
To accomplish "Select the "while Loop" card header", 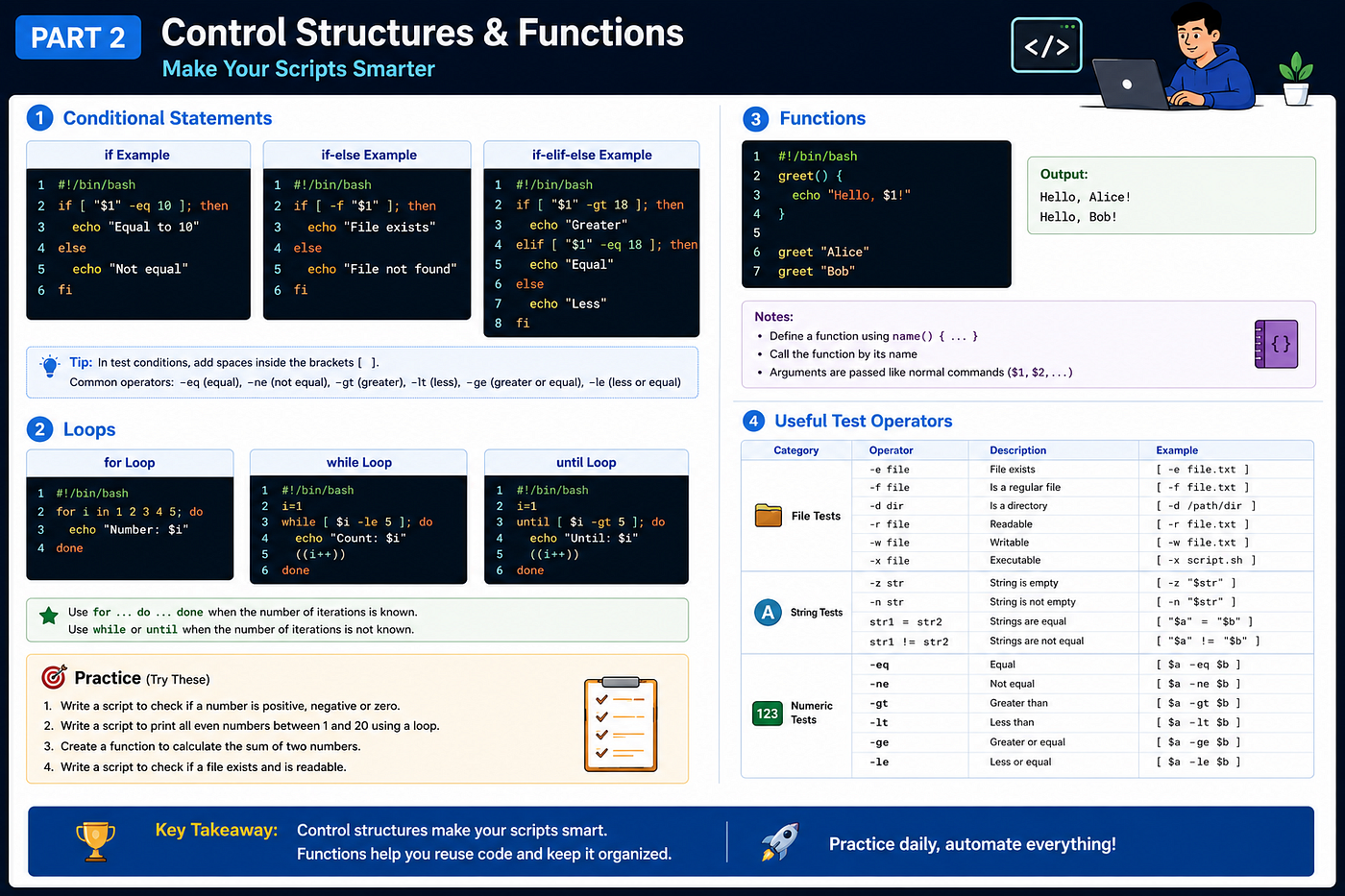I will click(x=359, y=463).
